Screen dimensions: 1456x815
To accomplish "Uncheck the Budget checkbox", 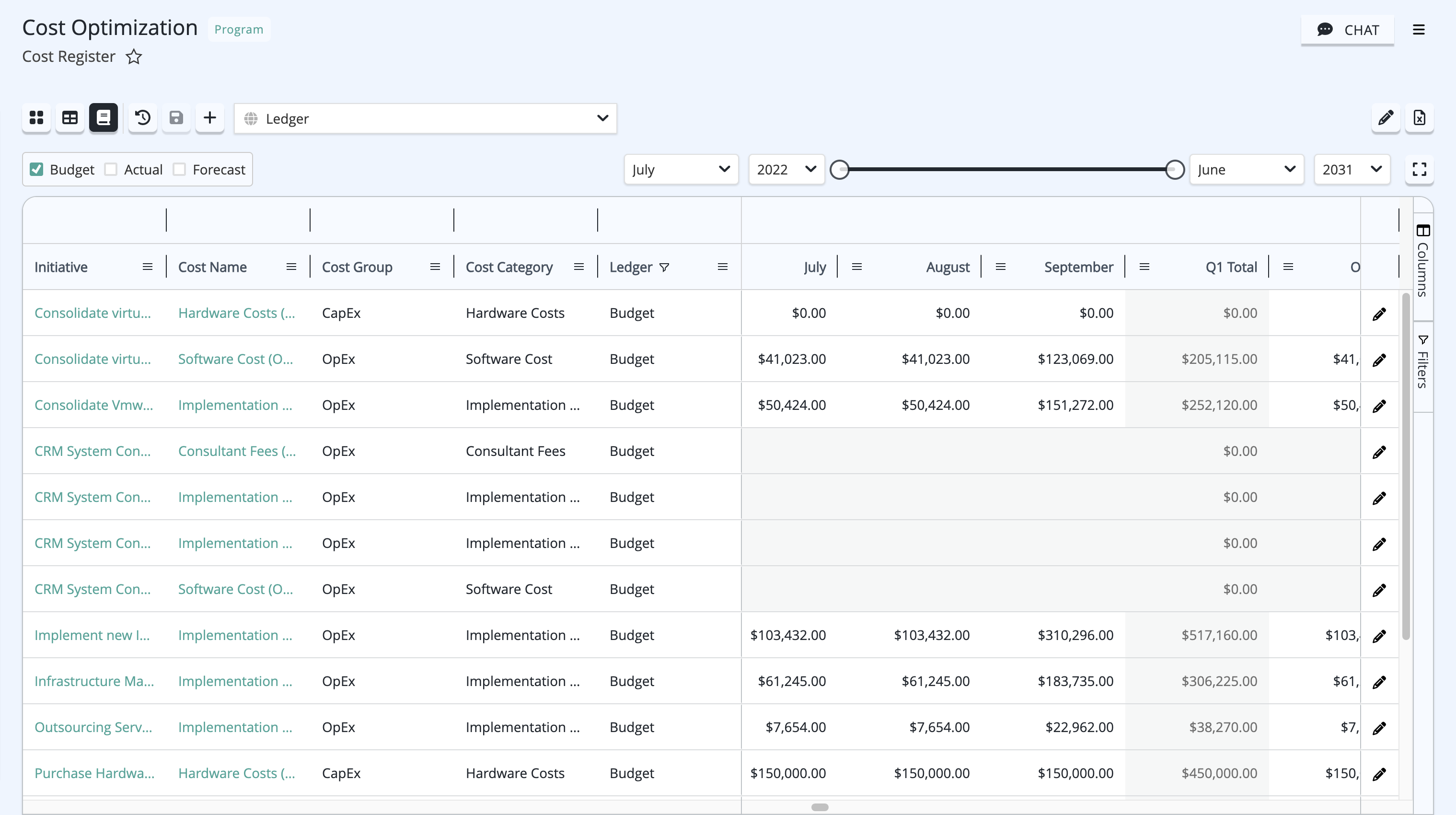I will tap(36, 169).
